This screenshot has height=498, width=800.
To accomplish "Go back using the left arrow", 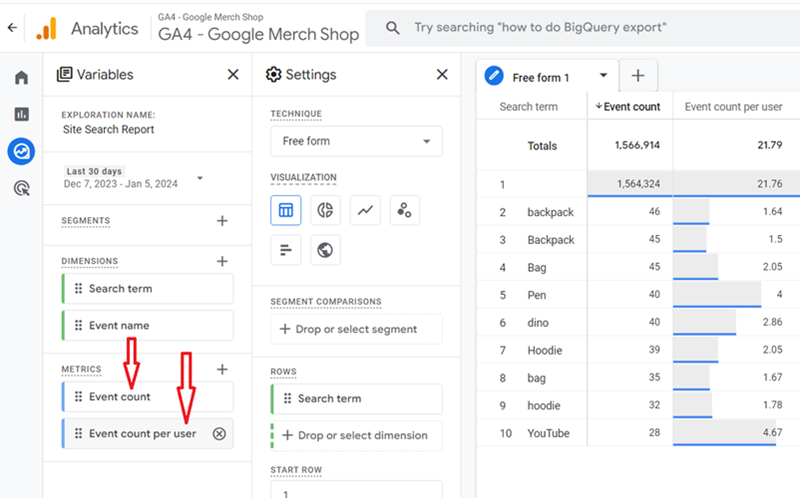I will (12, 28).
